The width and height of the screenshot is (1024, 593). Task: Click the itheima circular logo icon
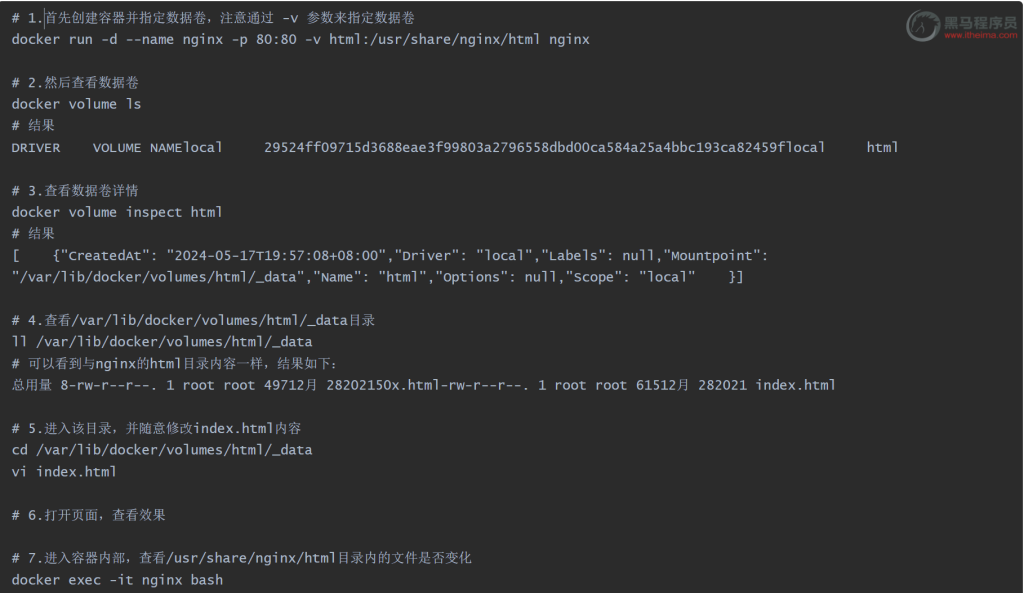(x=922, y=25)
